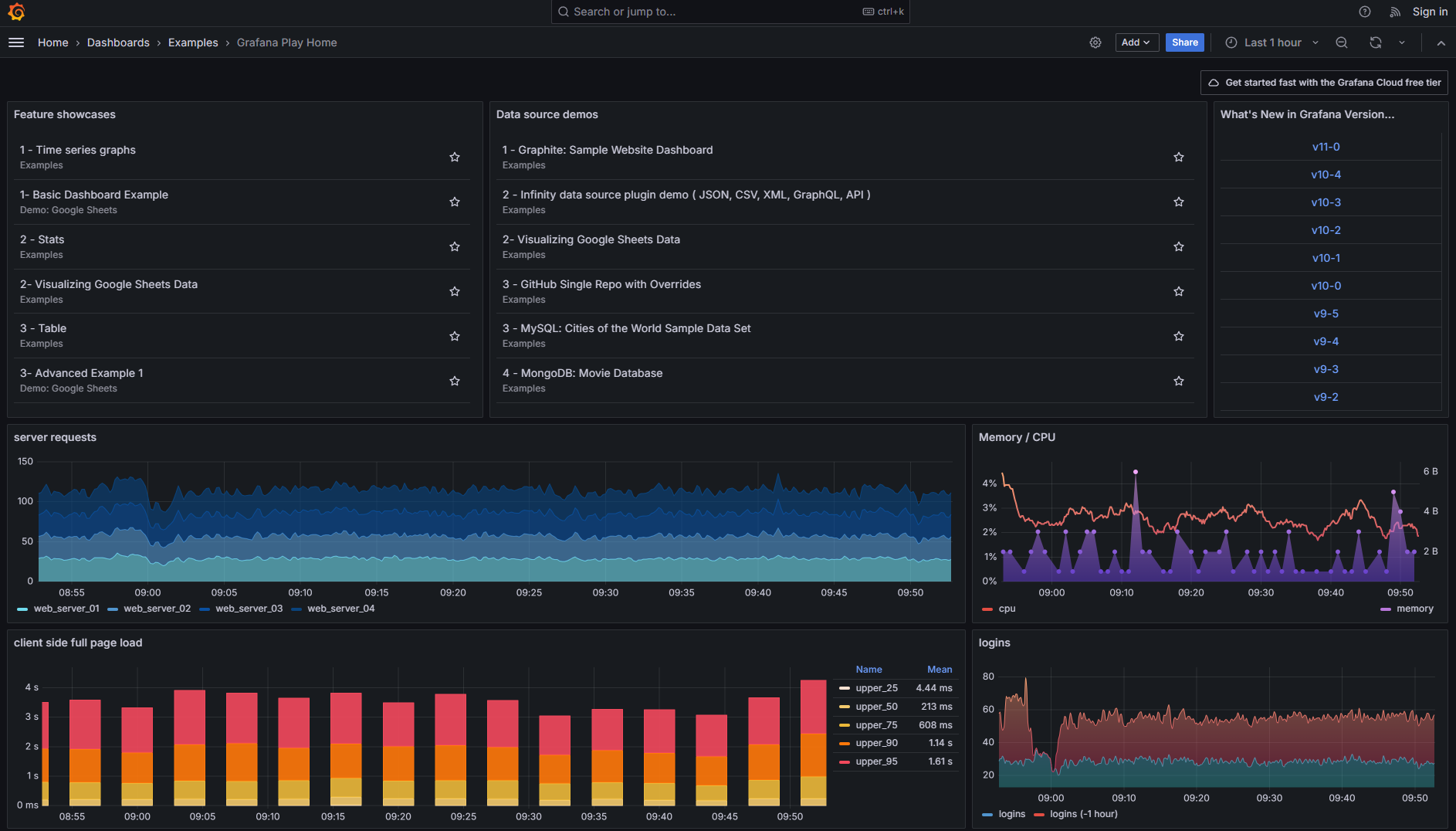Star the GitHub Single Repo with Overrides

click(x=1179, y=291)
